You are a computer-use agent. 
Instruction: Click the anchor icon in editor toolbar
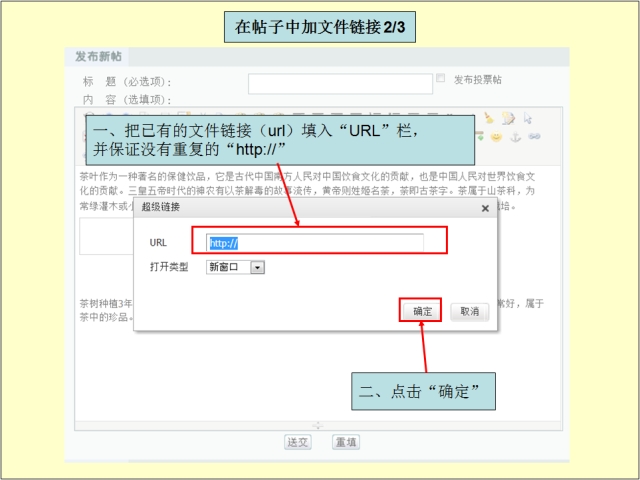[x=516, y=137]
